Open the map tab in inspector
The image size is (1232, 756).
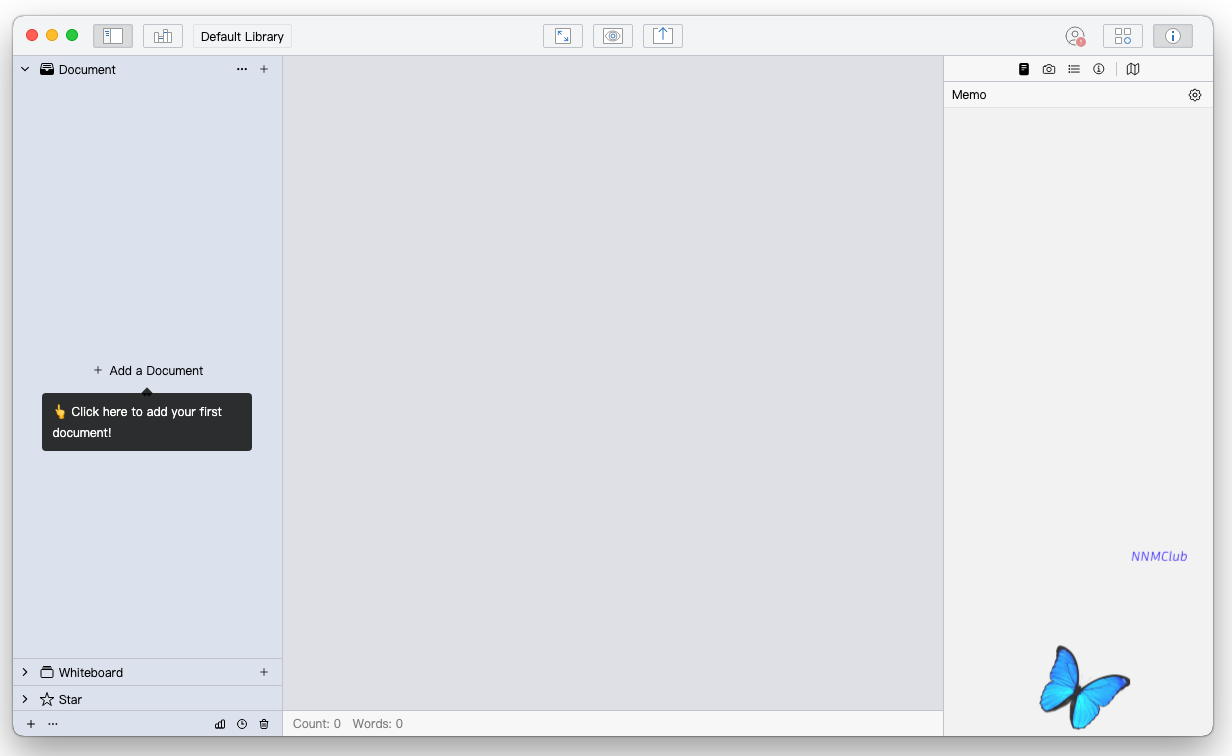click(1133, 69)
